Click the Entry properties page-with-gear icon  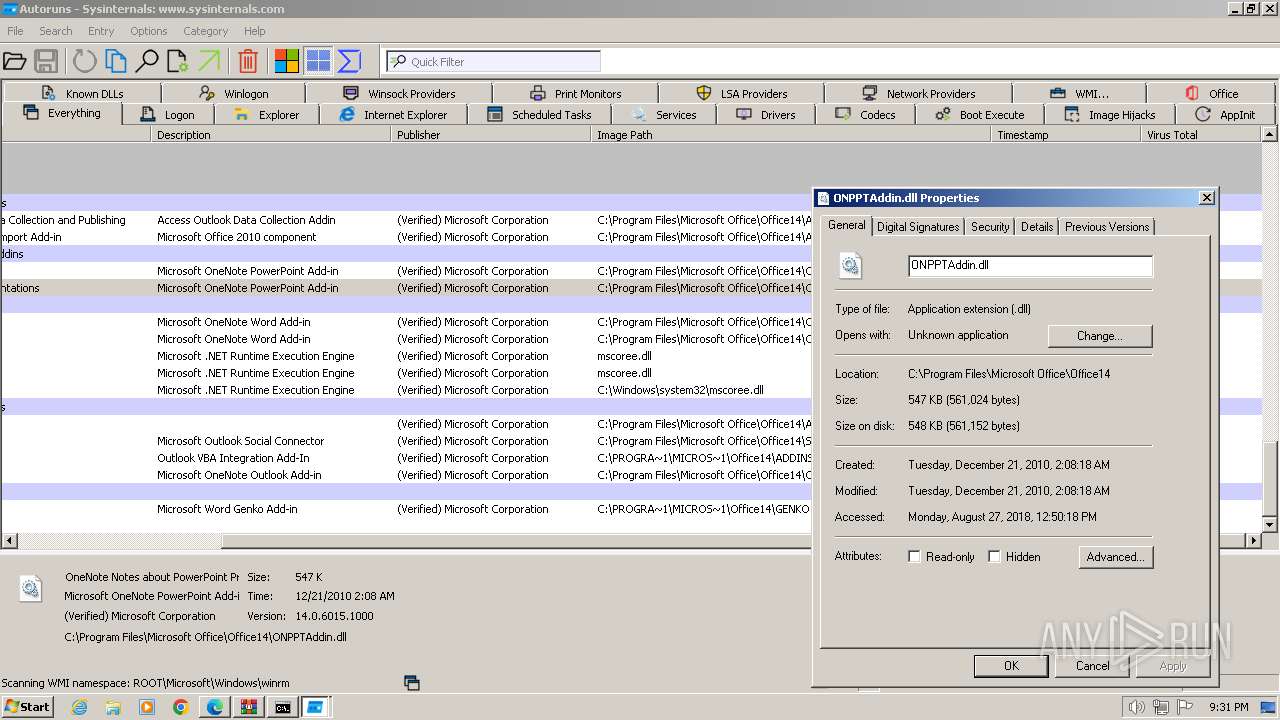click(178, 61)
